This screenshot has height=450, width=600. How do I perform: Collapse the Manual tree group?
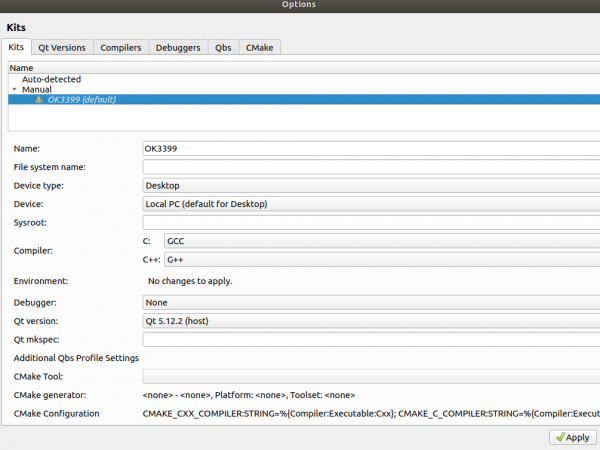tap(13, 90)
